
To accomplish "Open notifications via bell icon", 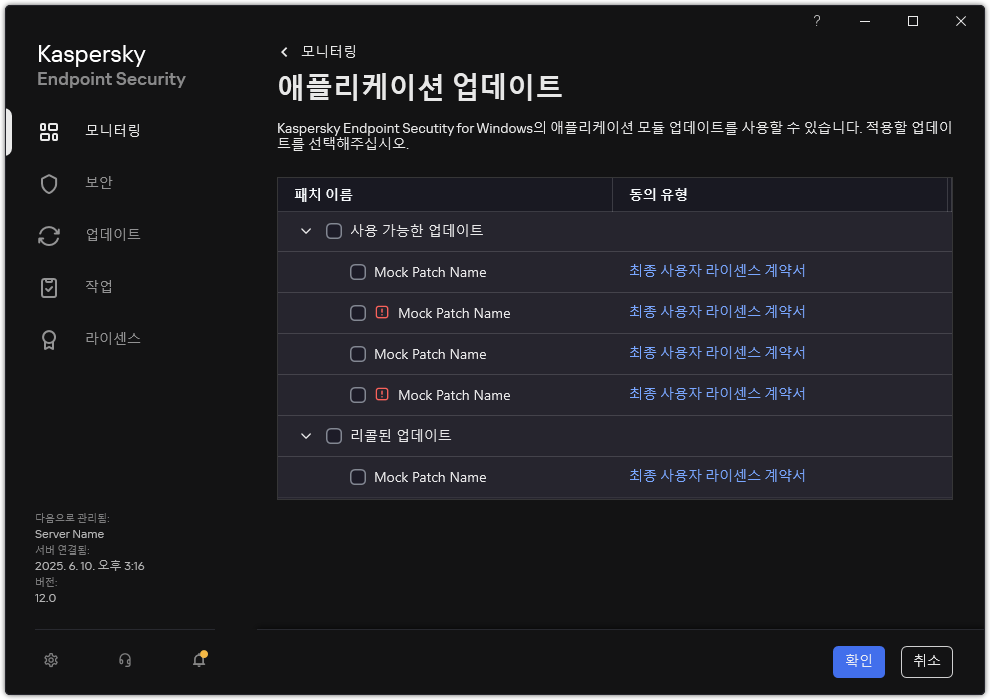I will (198, 660).
